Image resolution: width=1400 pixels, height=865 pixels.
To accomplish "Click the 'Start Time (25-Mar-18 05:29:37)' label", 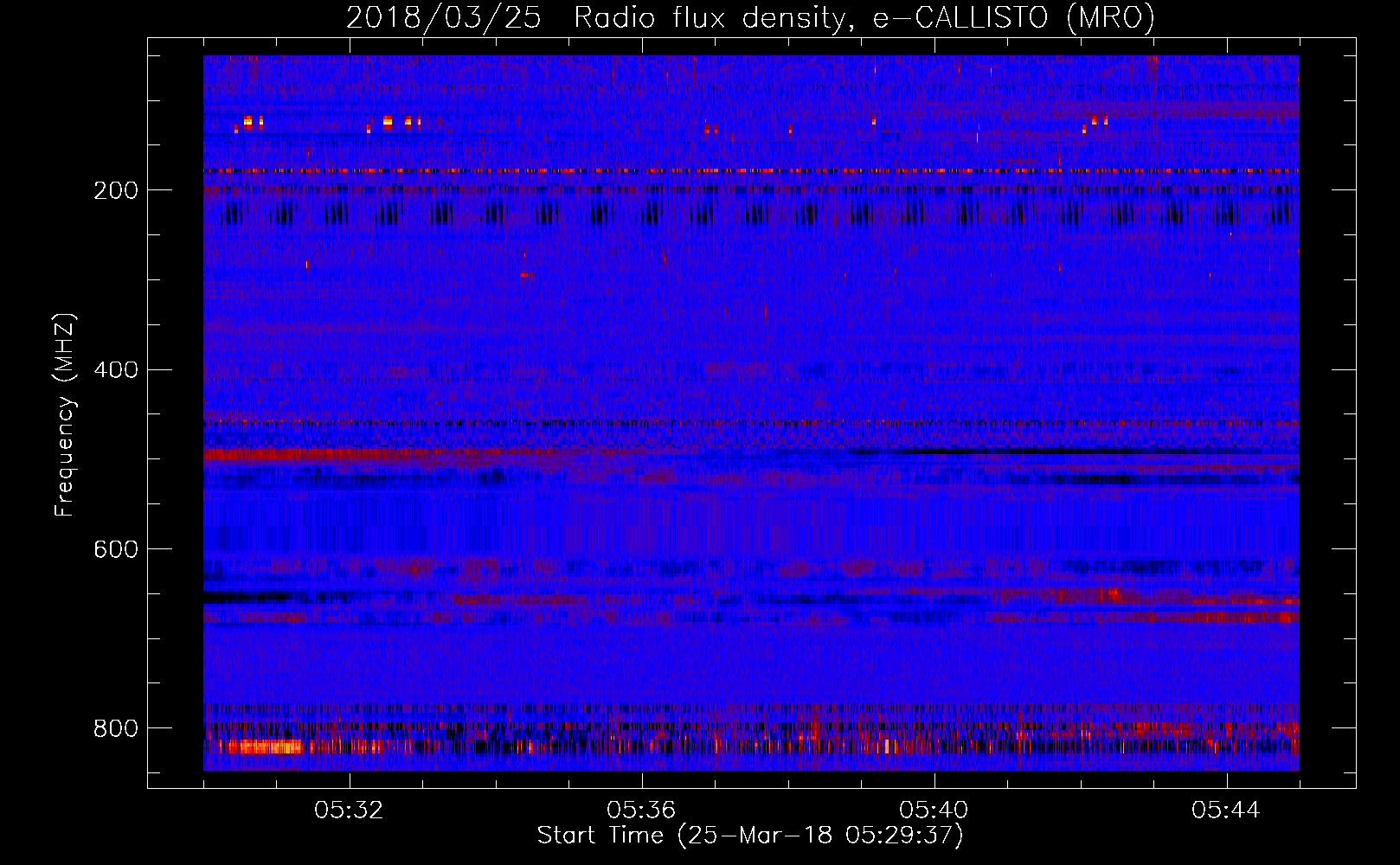I will coord(750,836).
